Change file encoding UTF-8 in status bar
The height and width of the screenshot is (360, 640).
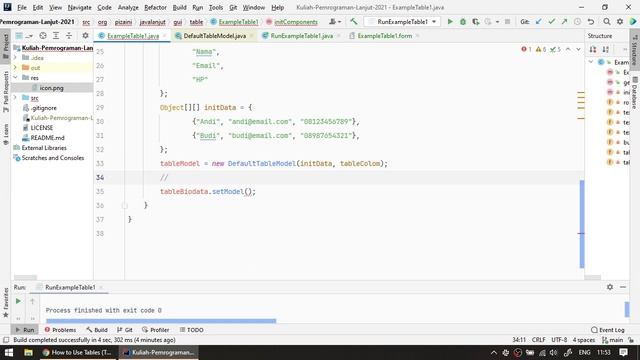click(559, 340)
